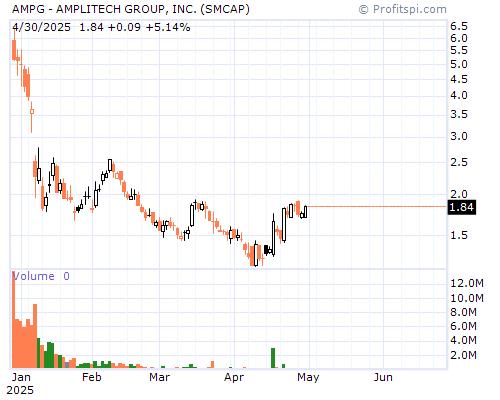Click the price change value +0.09
Screen dimensions: 500x400
click(x=124, y=27)
